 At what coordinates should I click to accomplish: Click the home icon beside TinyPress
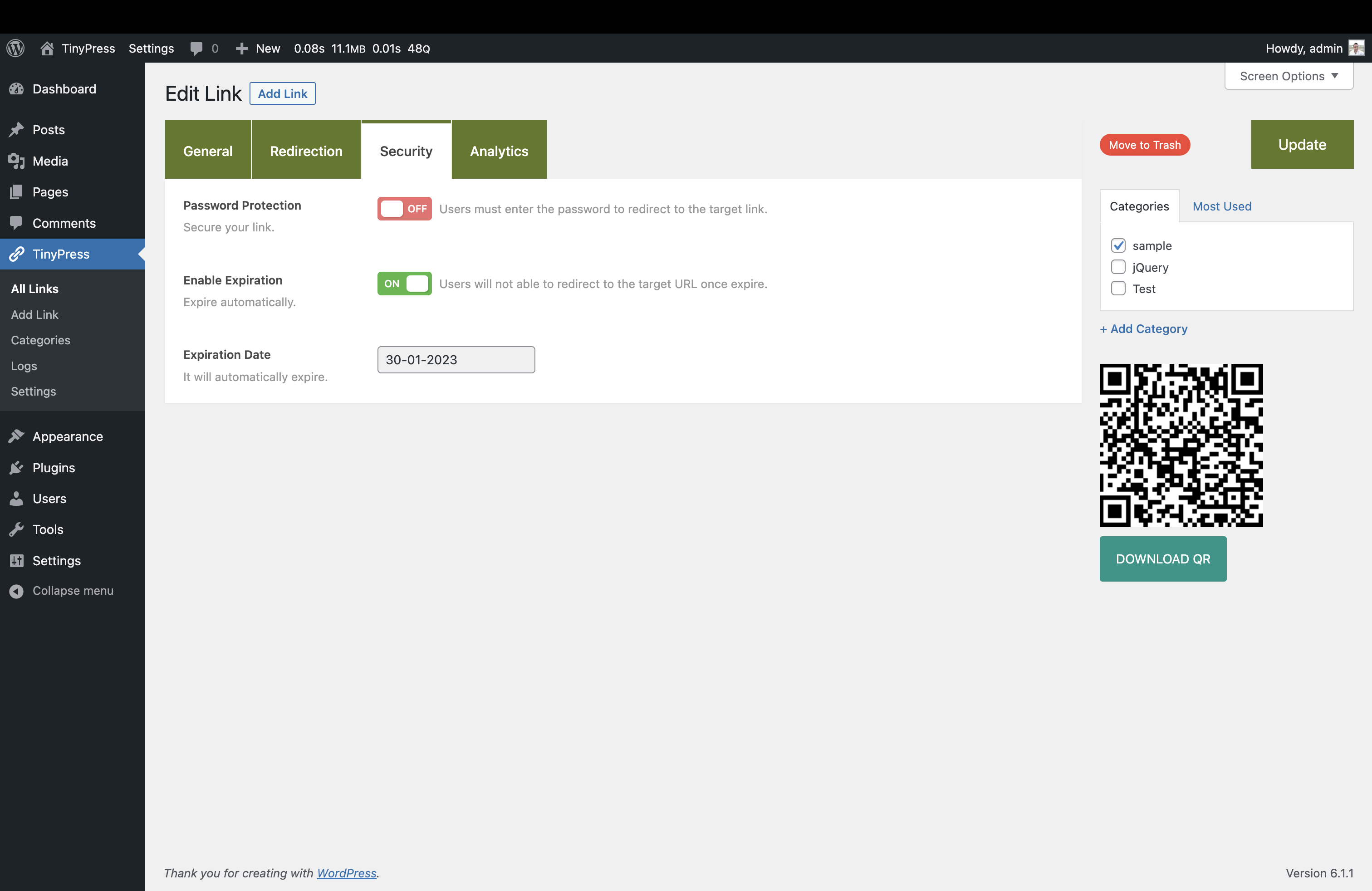47,48
